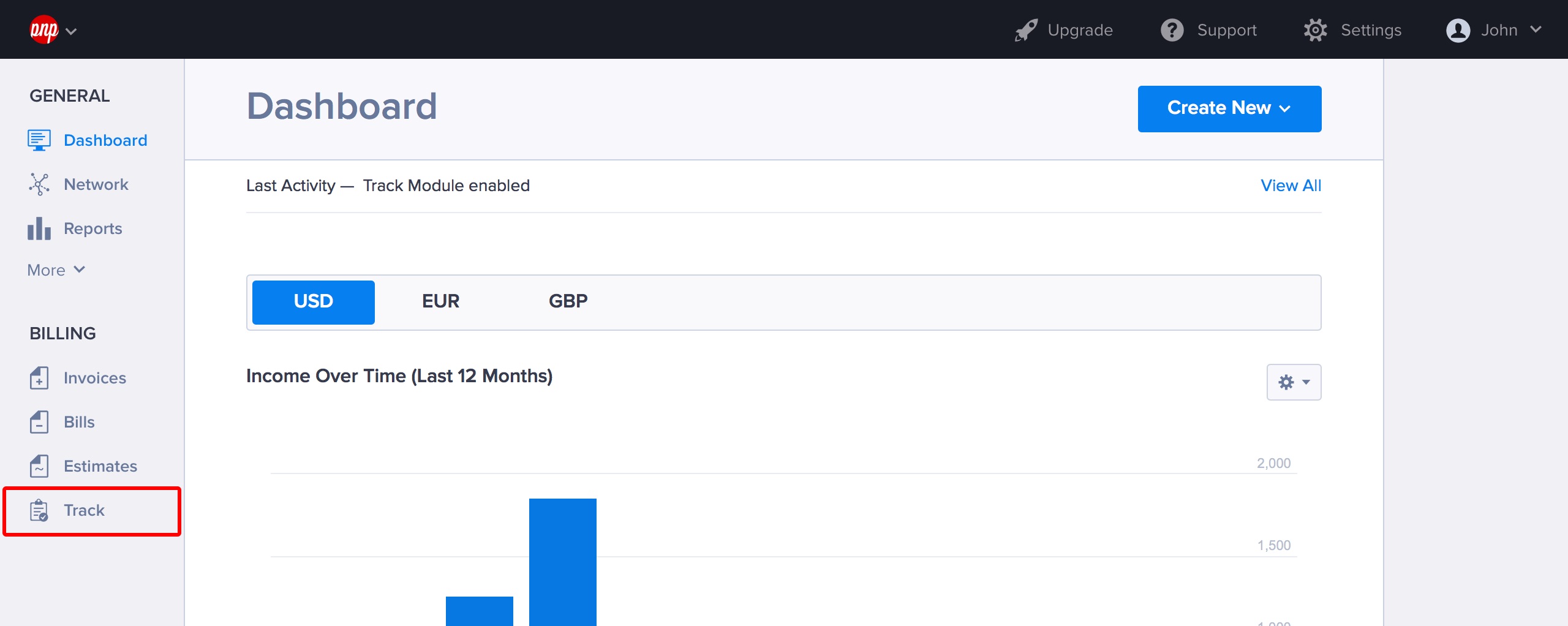This screenshot has height=626, width=1568.
Task: Click the Upgrade rocket icon
Action: (1026, 30)
